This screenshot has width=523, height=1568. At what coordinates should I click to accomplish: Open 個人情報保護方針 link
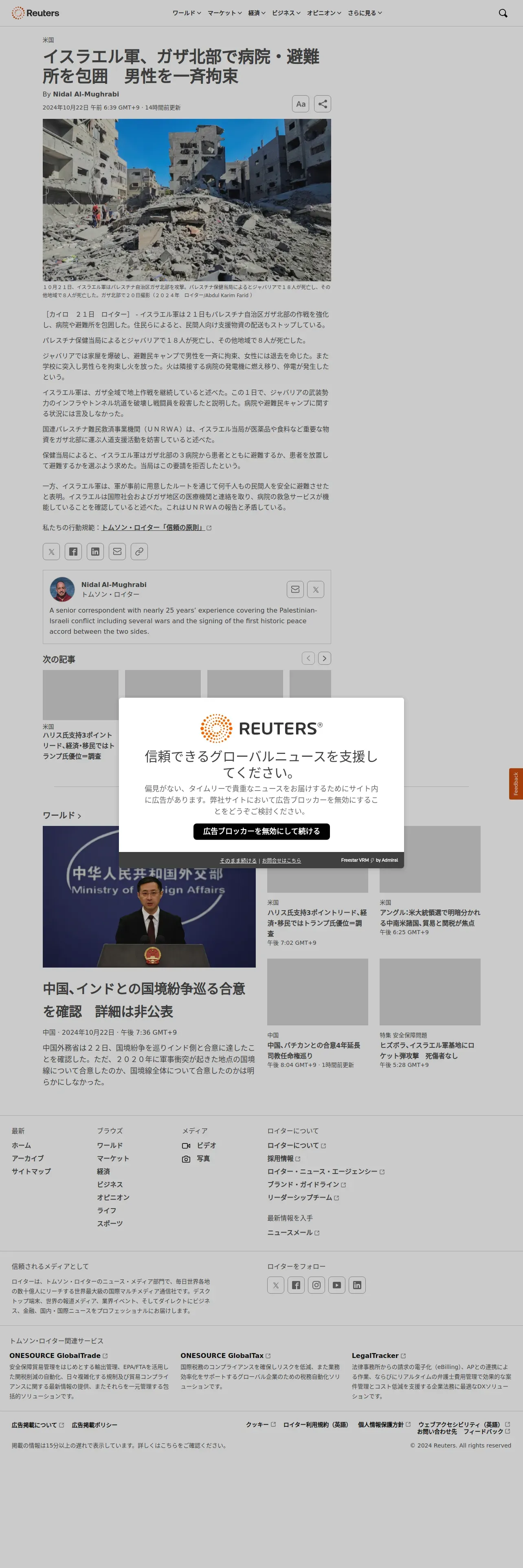pyautogui.click(x=384, y=1424)
